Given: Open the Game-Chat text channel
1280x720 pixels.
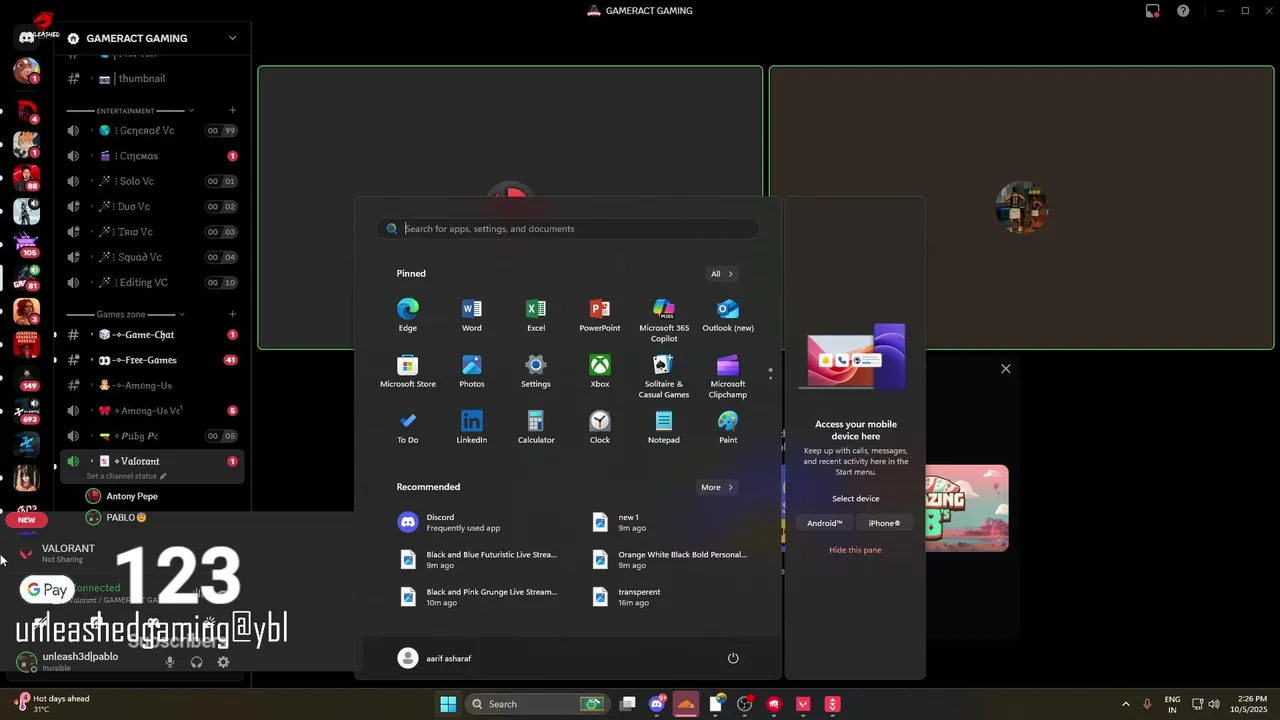Looking at the screenshot, I should (150, 335).
